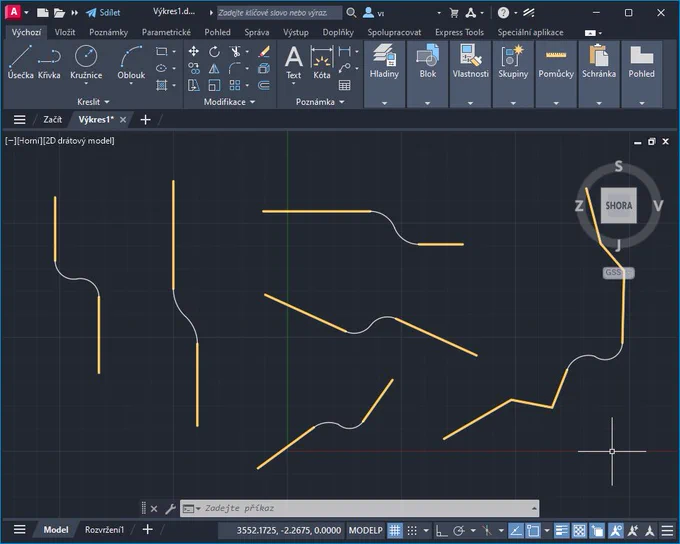680x544 pixels.
Task: Open the Trim tool flyout arrow
Action: 247,52
